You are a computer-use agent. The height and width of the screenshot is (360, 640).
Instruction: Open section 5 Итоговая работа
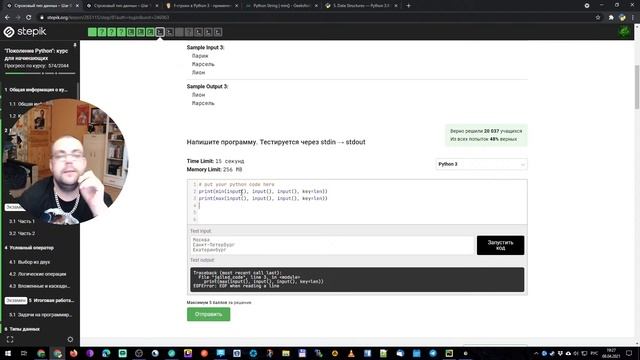tap(51, 300)
